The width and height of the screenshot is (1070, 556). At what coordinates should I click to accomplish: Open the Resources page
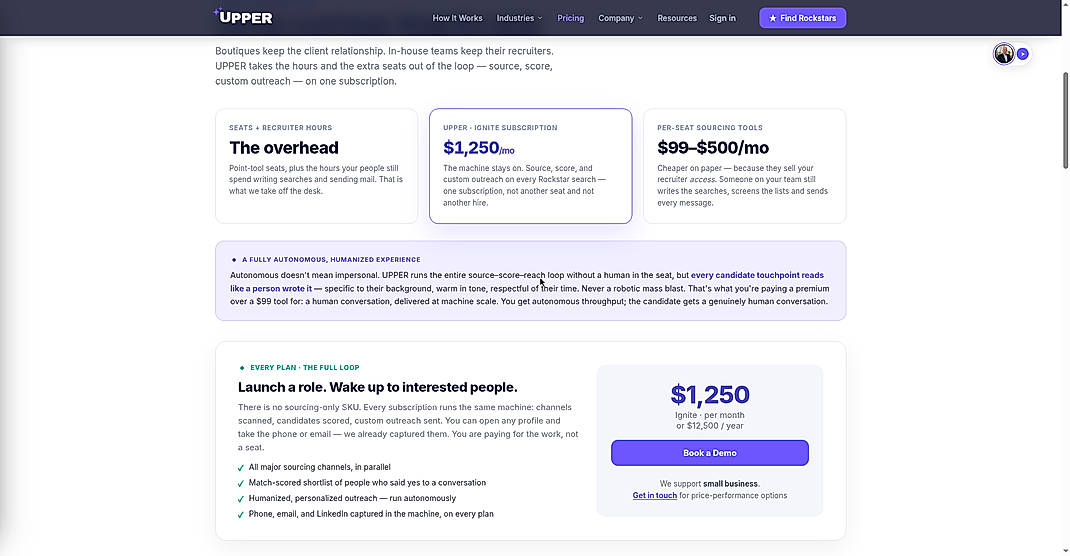tap(677, 18)
